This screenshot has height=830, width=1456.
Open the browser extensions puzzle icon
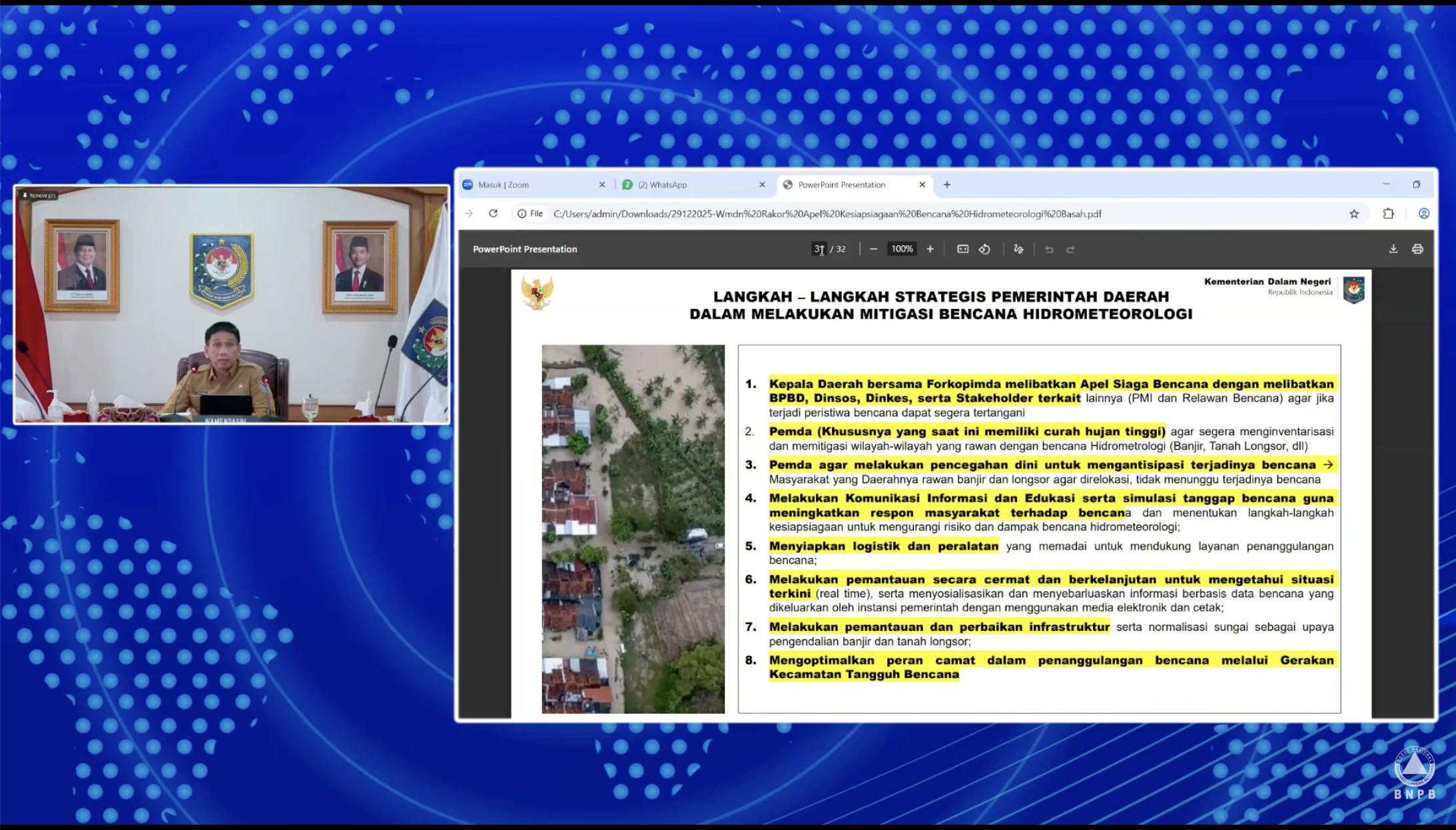tap(1388, 214)
